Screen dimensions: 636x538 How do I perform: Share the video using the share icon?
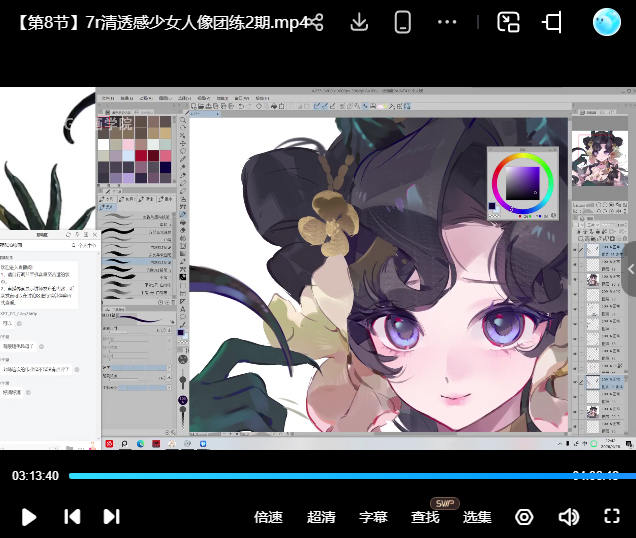[315, 22]
